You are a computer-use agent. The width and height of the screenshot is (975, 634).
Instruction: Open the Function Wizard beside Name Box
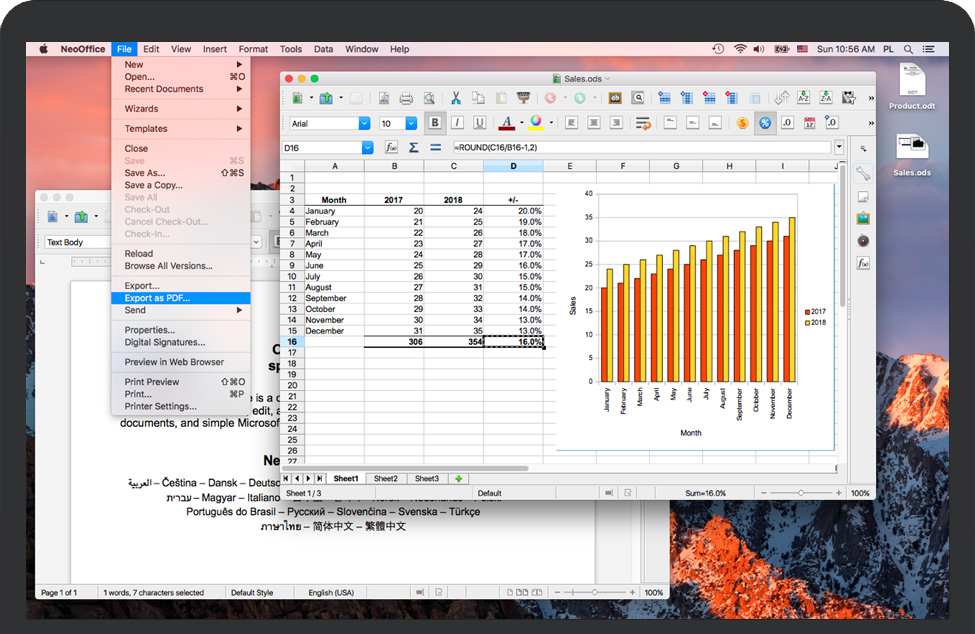392,148
